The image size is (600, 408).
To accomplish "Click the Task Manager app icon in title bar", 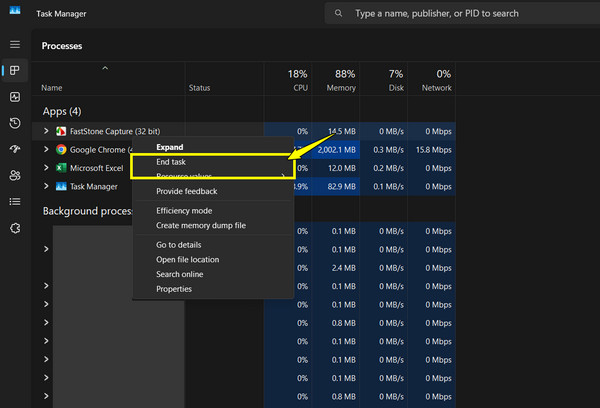I will pos(15,10).
